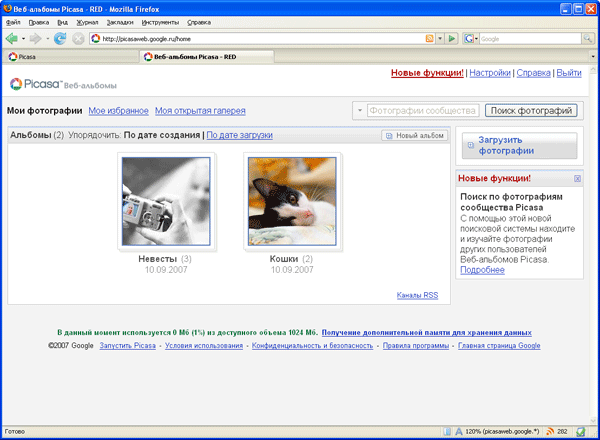Click the Google search box in toolbar
The width and height of the screenshot is (600, 440).
pyautogui.click(x=530, y=39)
